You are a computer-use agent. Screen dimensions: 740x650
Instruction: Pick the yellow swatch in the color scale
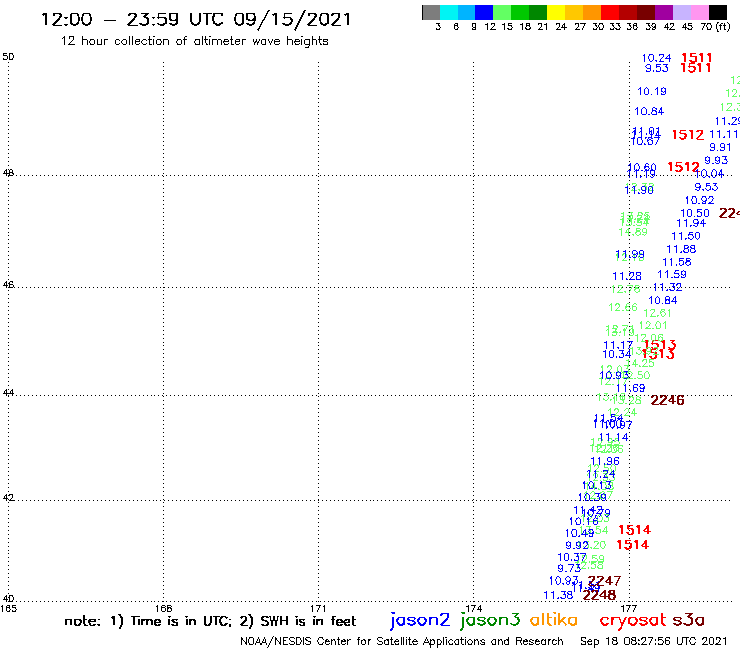coord(555,13)
